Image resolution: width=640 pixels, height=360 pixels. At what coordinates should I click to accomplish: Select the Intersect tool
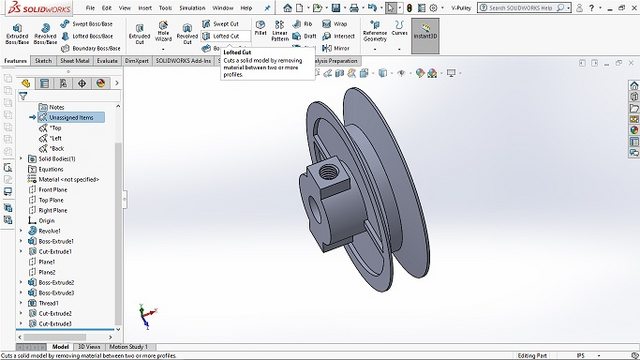tap(338, 36)
